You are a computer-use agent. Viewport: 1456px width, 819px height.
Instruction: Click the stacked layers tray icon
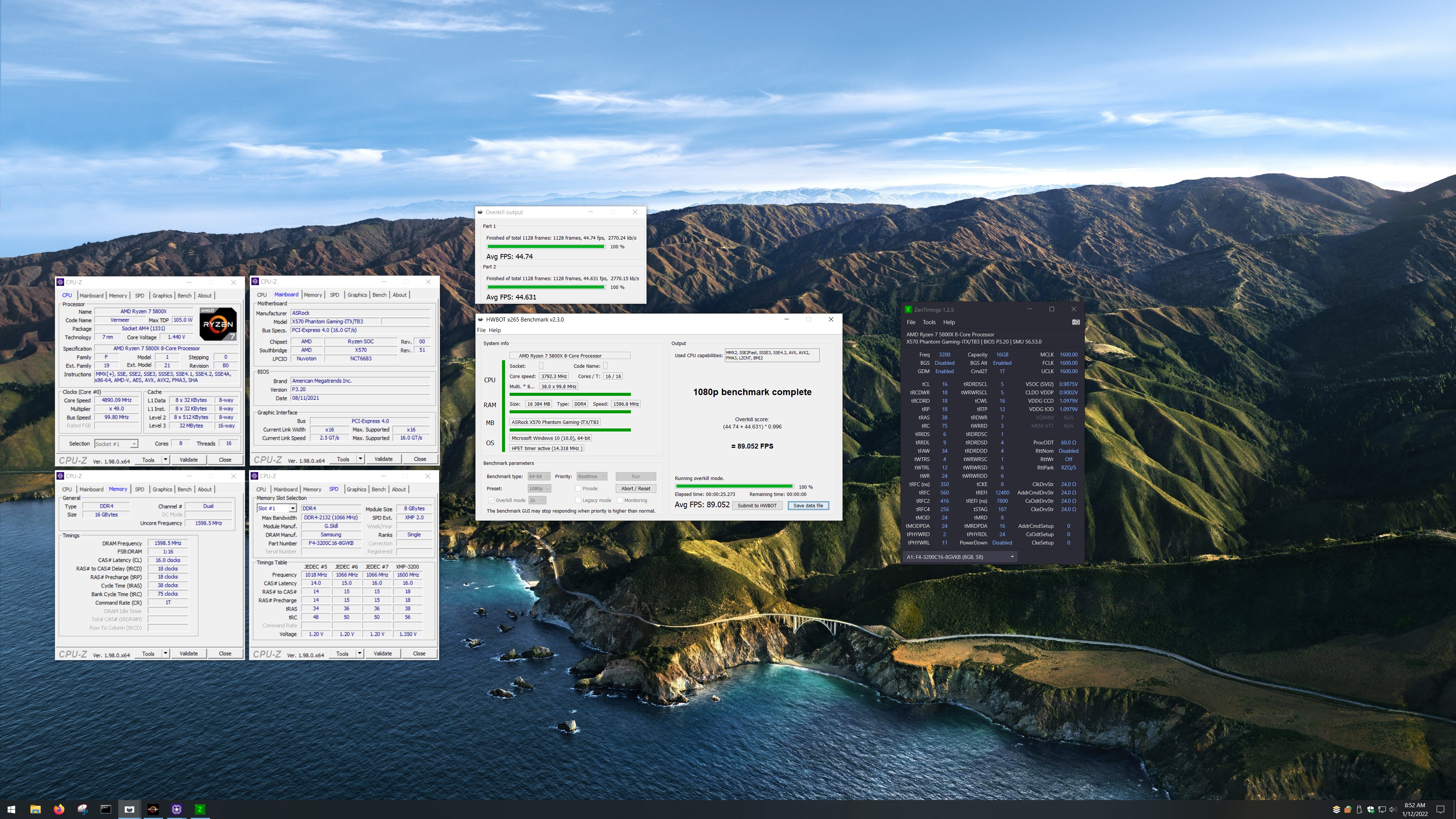pos(1336,810)
